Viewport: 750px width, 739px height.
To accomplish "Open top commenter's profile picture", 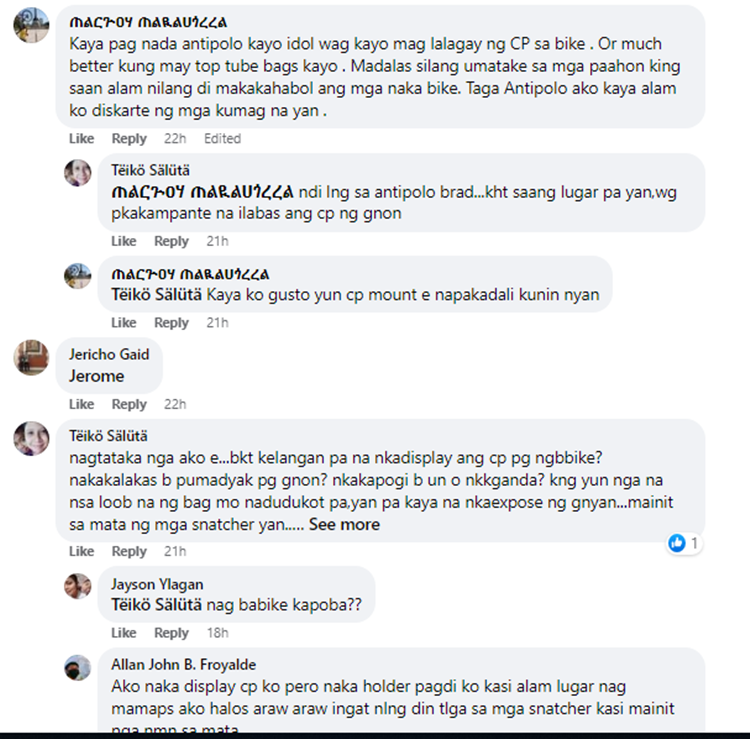I will 31,25.
